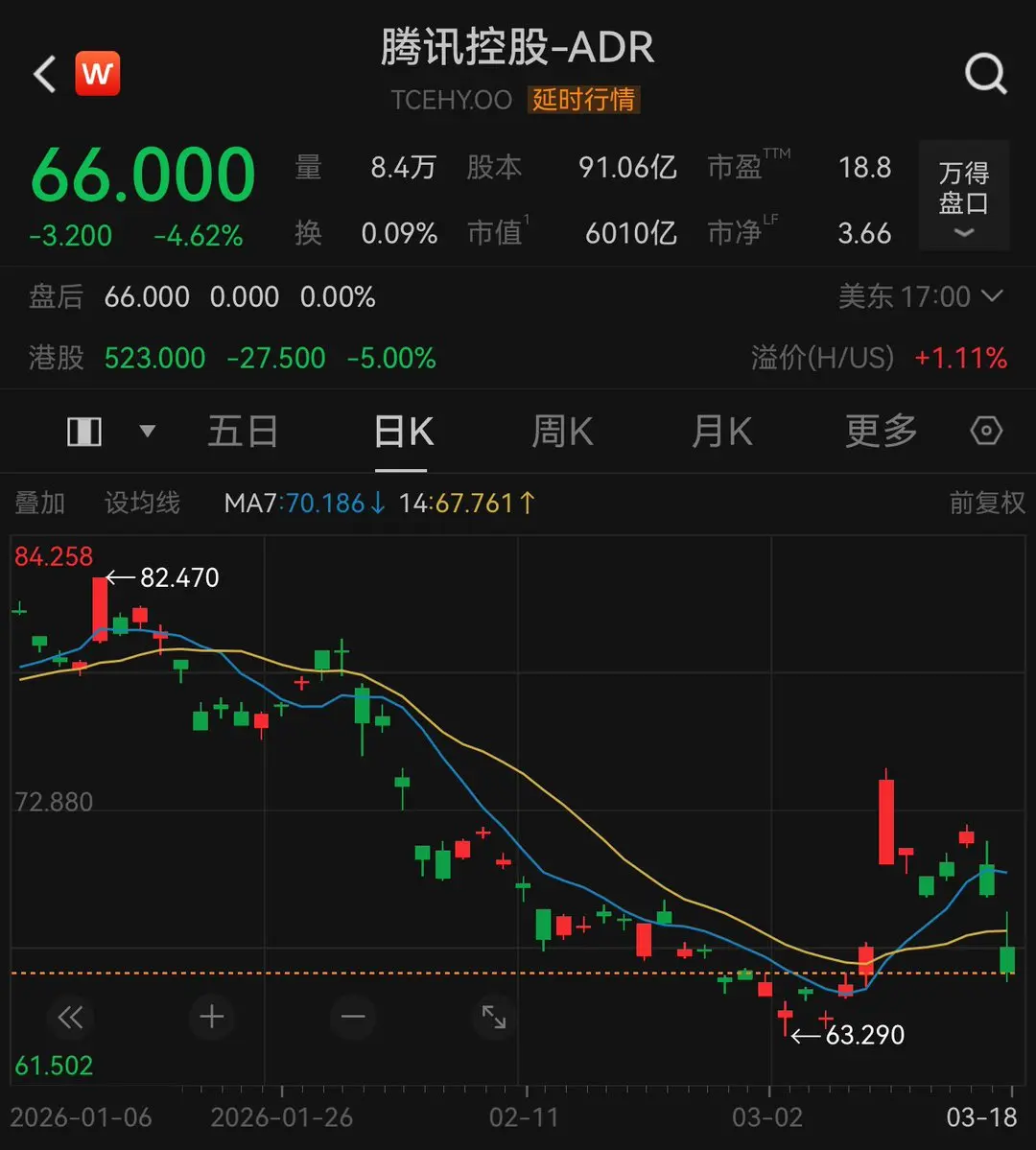1036x1150 pixels.
Task: Tap the change percentage -4.62%
Action: [x=199, y=236]
